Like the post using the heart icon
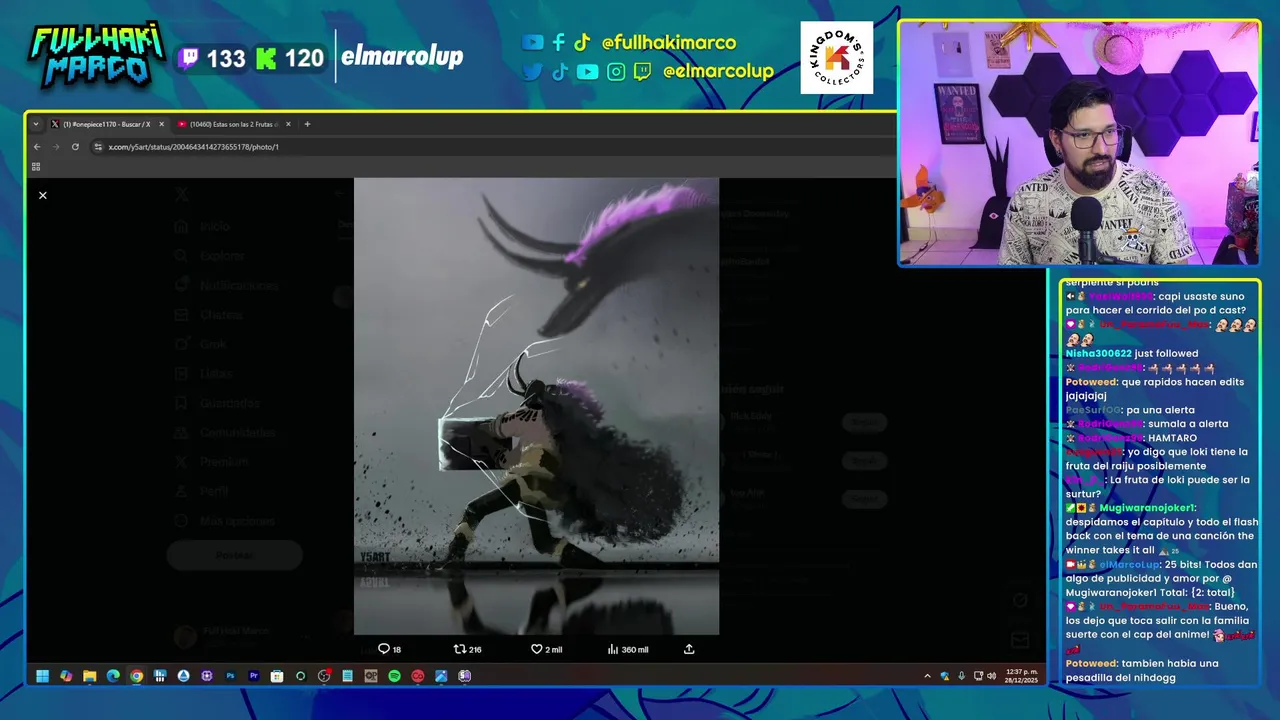Viewport: 1280px width, 720px height. click(x=536, y=649)
